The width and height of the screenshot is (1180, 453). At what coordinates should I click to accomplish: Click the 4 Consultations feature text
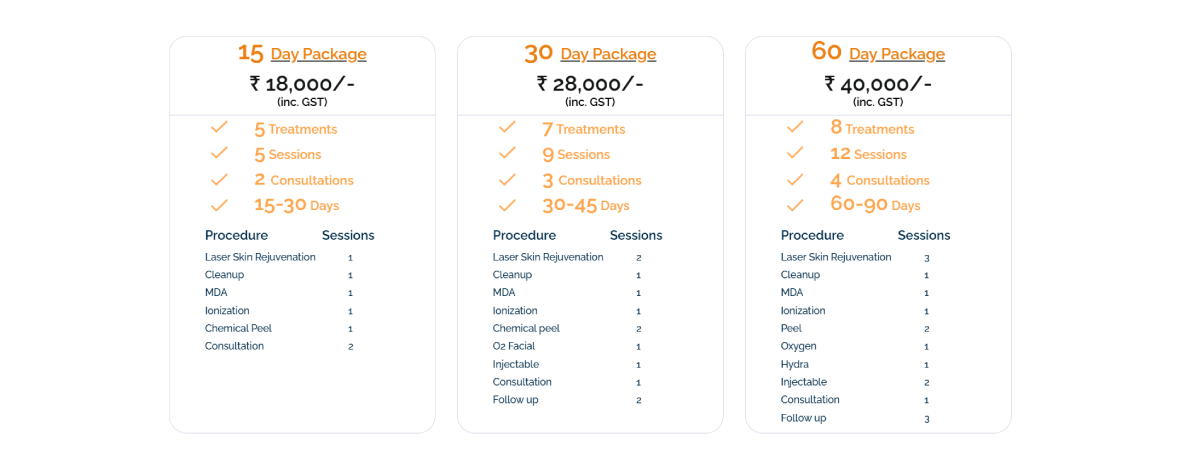coord(880,180)
